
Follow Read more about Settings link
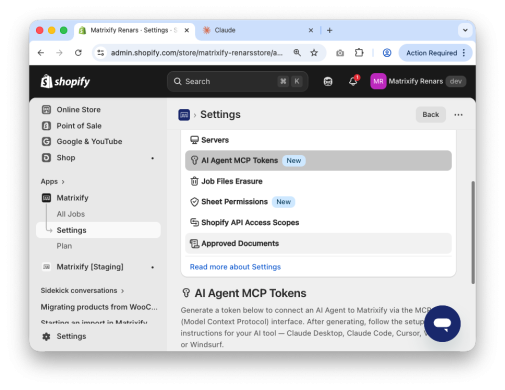coord(235,267)
